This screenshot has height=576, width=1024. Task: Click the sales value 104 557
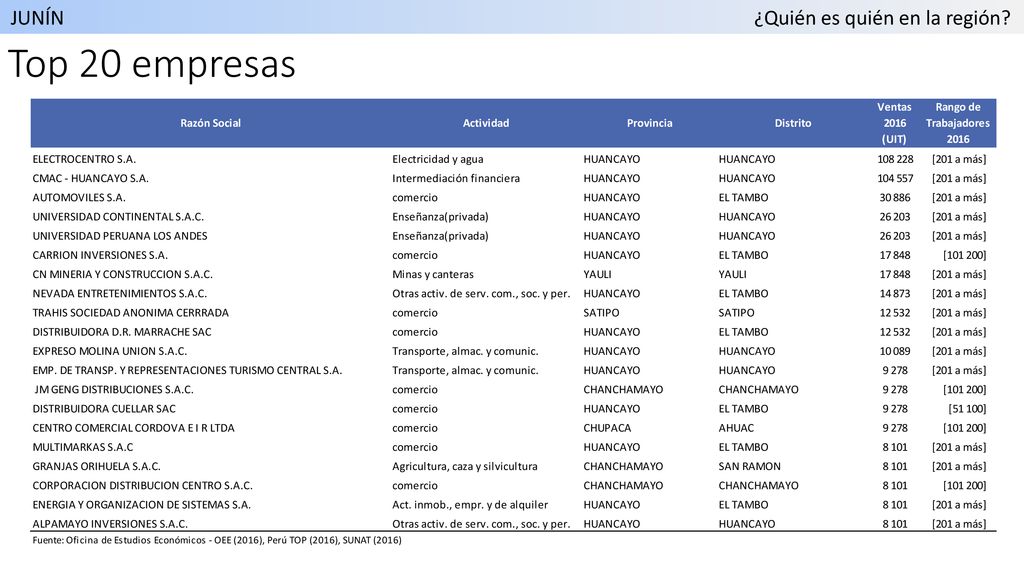click(895, 178)
